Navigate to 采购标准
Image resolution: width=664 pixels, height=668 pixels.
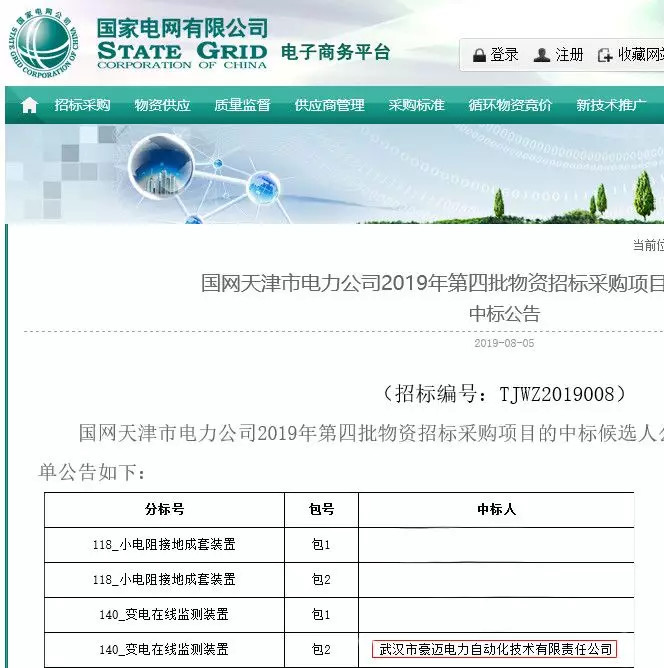pyautogui.click(x=417, y=105)
